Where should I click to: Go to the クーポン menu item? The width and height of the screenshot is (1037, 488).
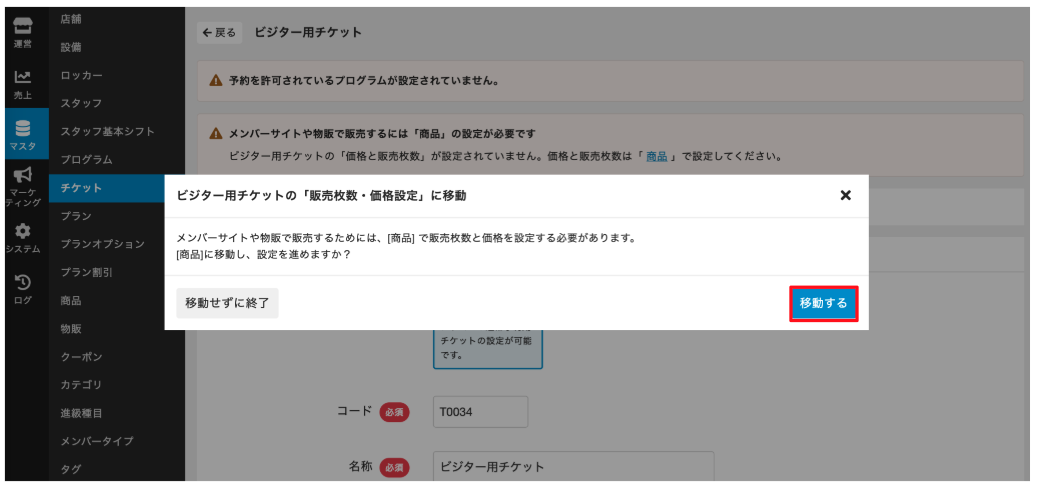(x=81, y=356)
